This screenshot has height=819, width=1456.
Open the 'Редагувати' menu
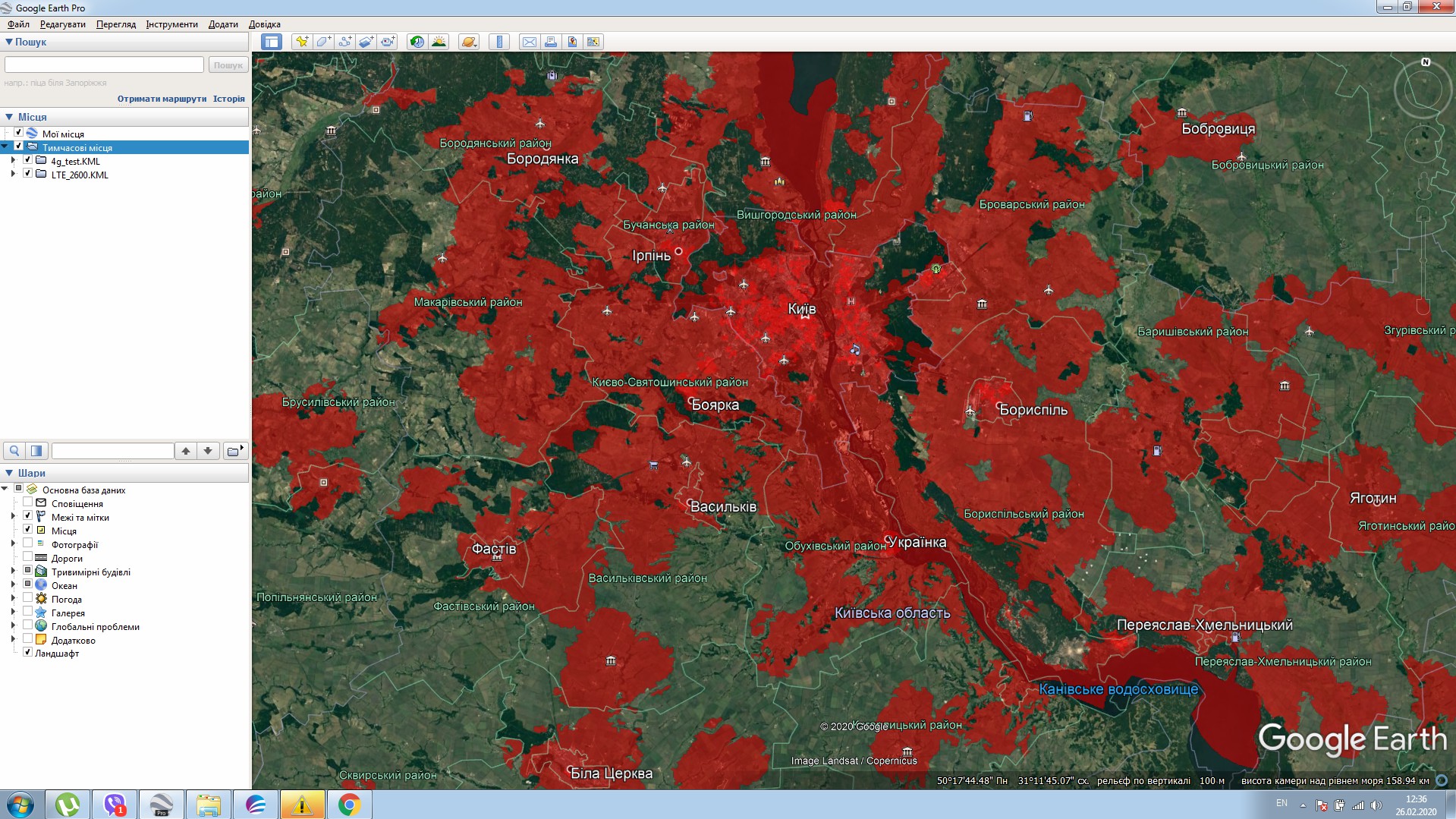(x=63, y=24)
